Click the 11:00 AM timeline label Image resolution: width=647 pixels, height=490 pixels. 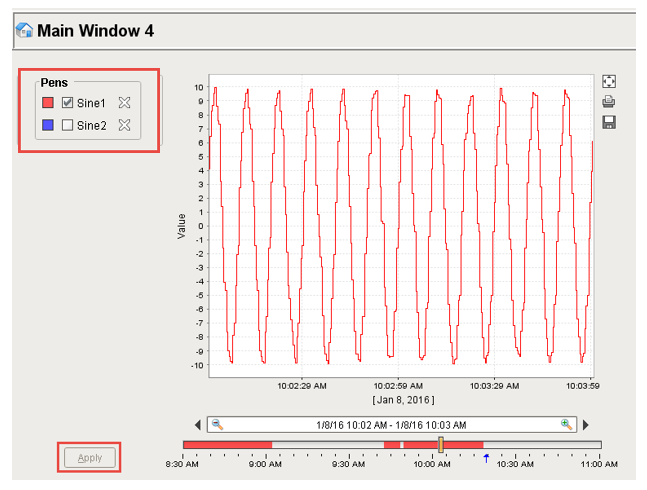pos(599,464)
